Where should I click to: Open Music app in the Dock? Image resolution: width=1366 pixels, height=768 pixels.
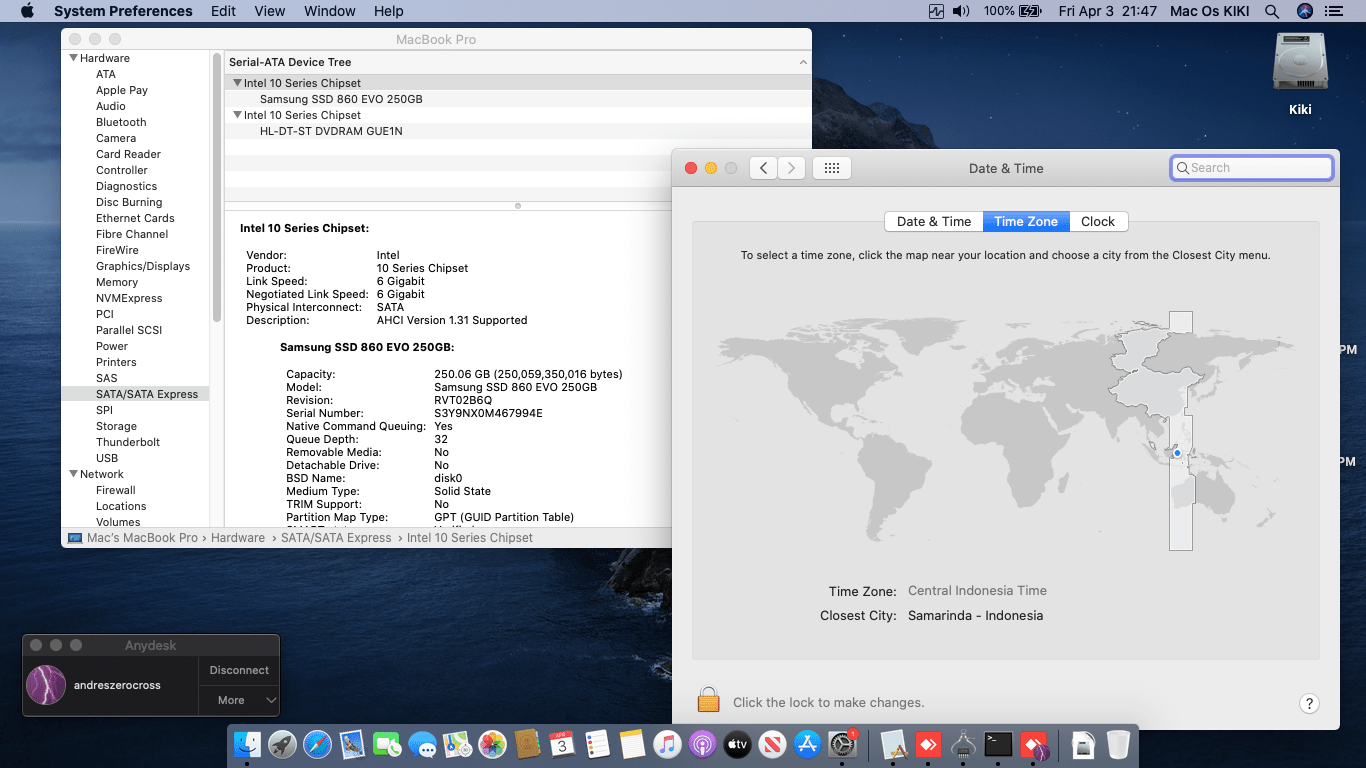[x=667, y=744]
